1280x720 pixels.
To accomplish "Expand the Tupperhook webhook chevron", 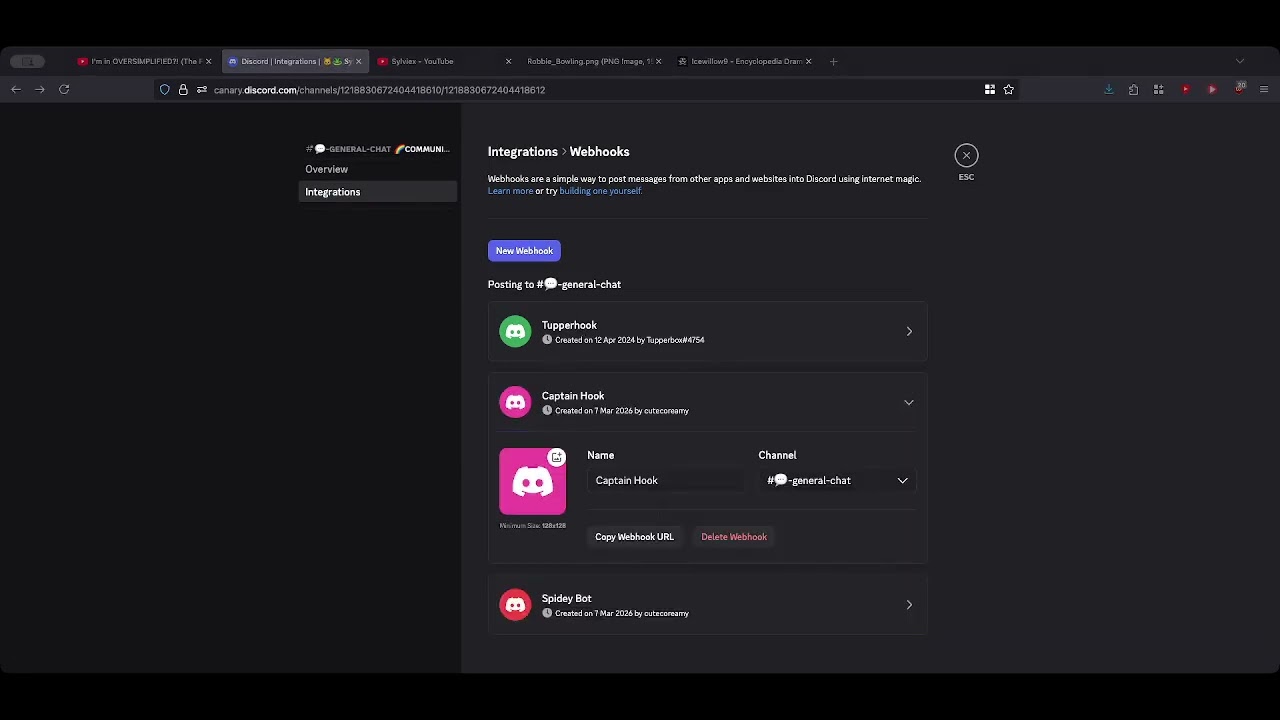I will point(909,331).
